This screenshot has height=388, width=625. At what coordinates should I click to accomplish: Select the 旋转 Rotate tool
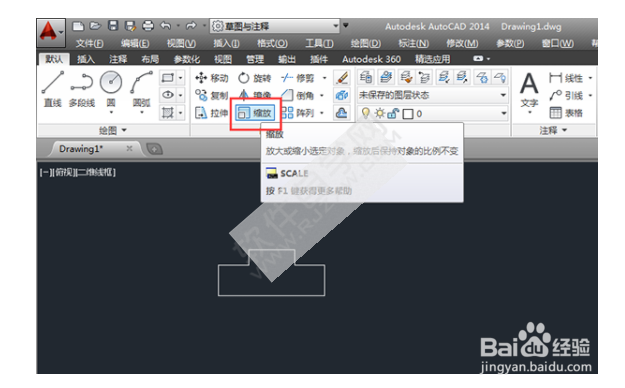coord(254,78)
